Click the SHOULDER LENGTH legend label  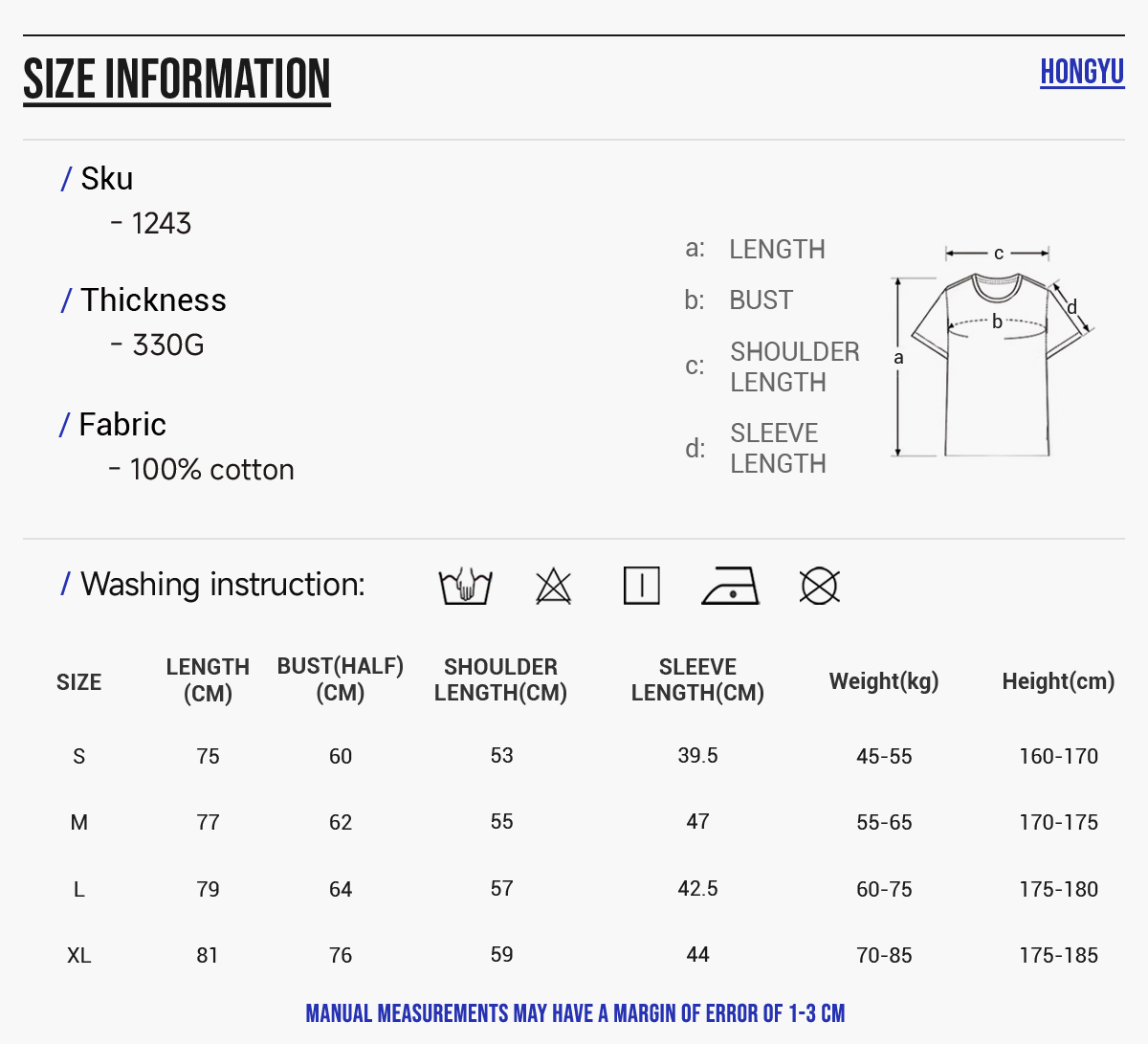coord(794,367)
